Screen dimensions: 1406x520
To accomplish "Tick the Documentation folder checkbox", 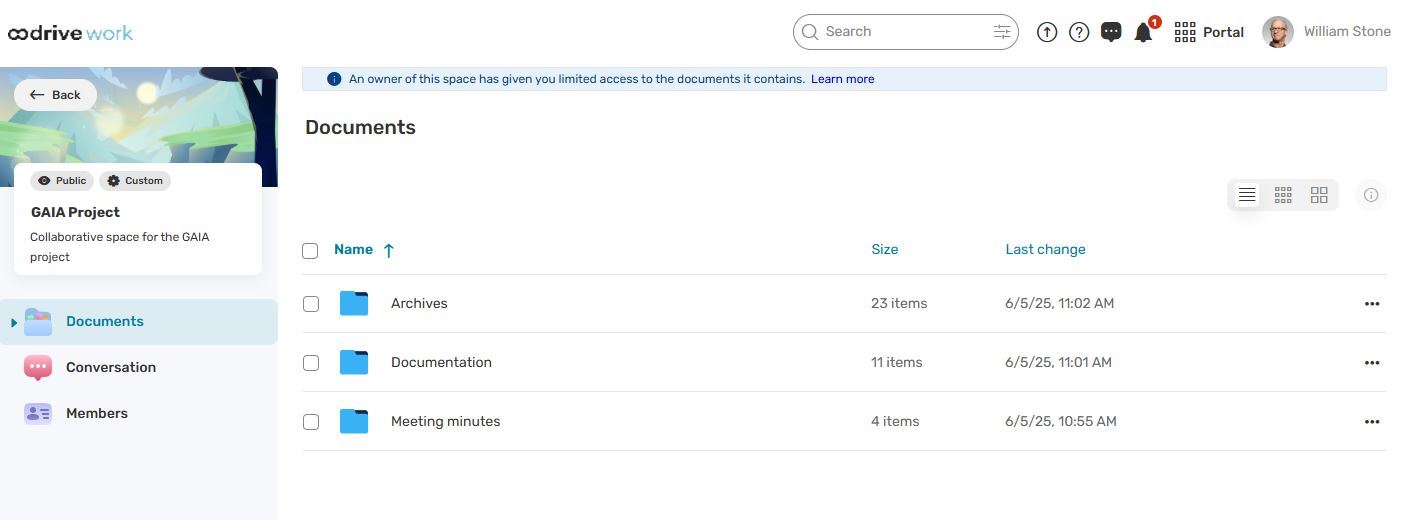I will point(311,363).
